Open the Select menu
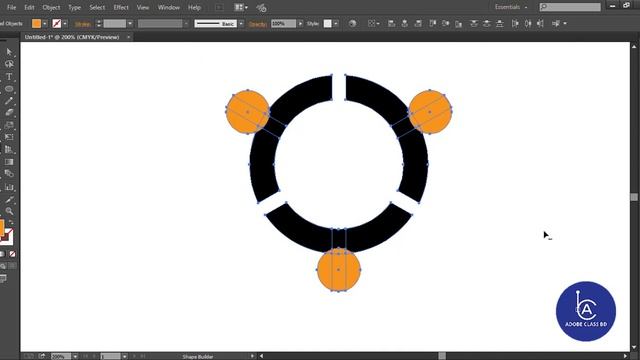The height and width of the screenshot is (360, 640). 97,7
